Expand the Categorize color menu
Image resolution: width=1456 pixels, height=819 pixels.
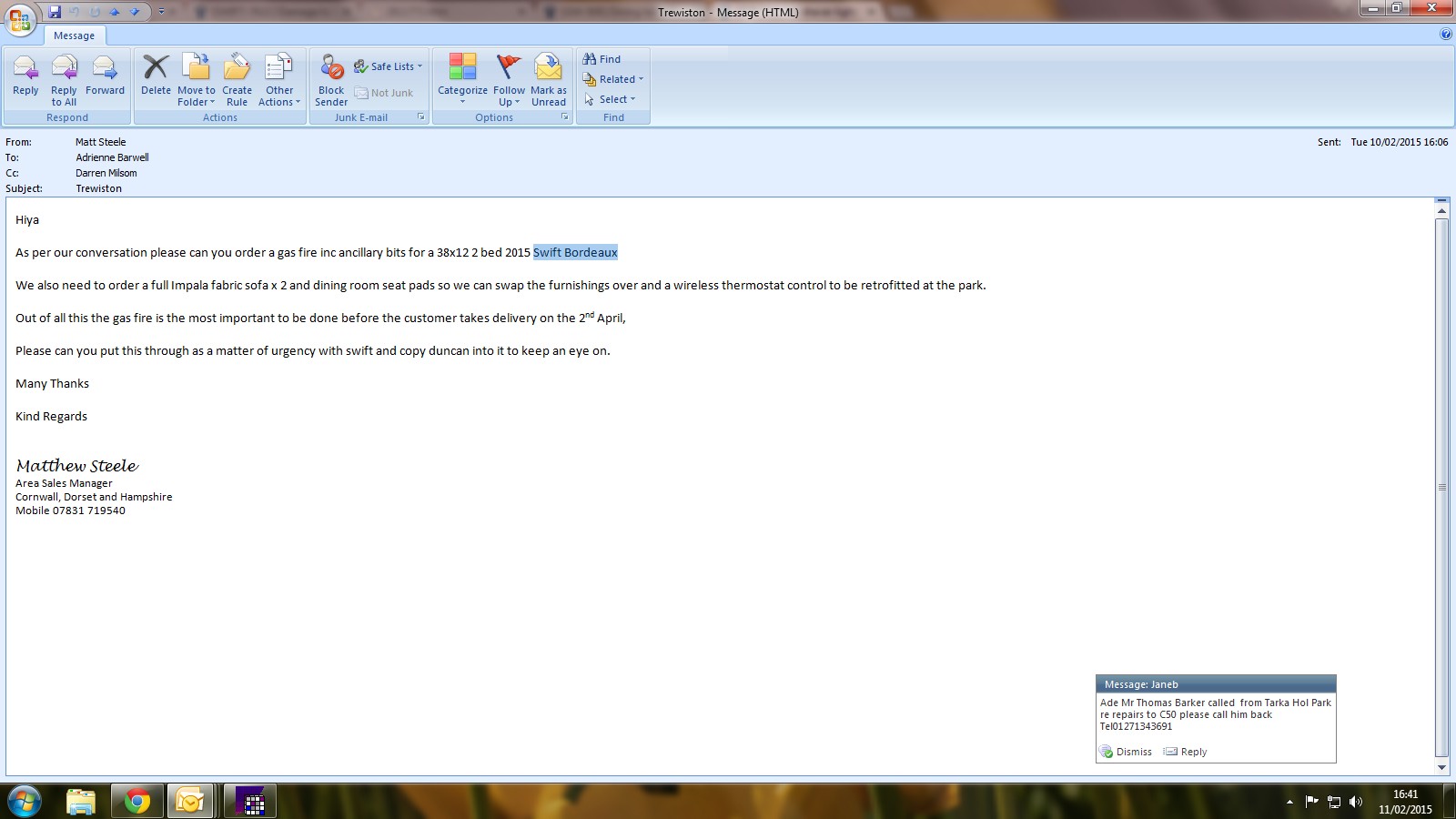click(462, 78)
